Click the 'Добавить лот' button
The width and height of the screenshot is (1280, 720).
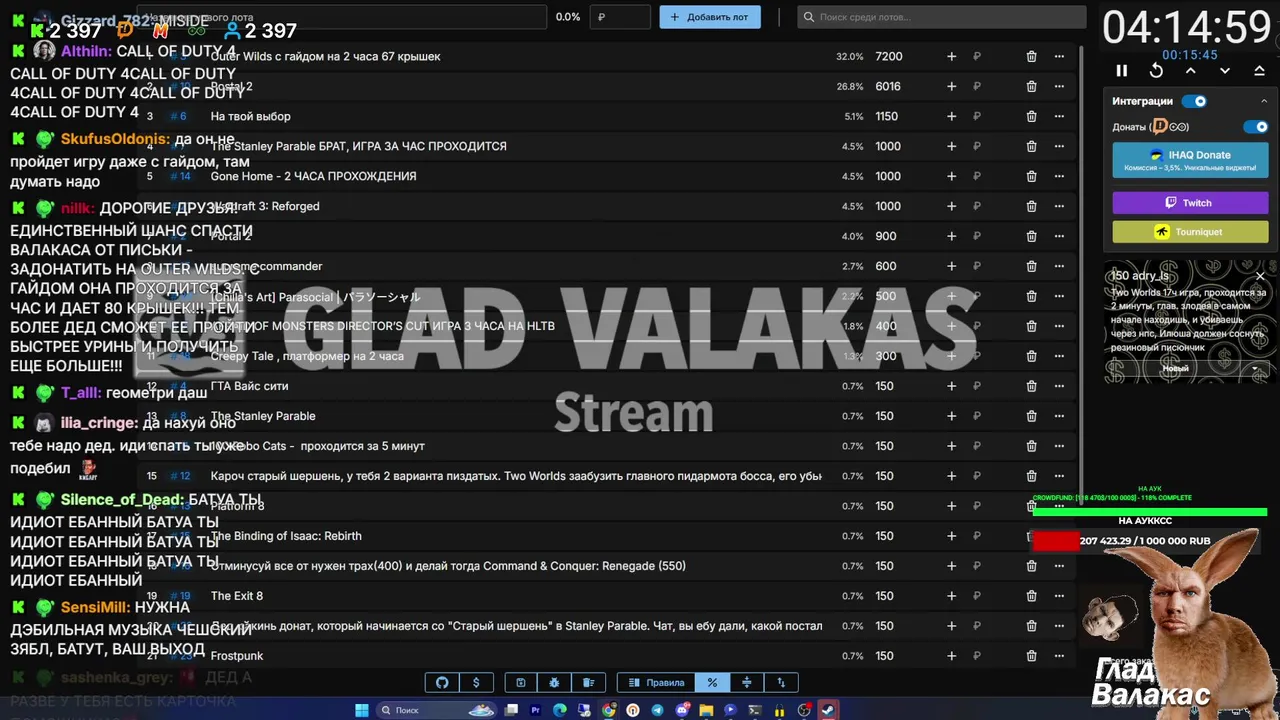710,17
